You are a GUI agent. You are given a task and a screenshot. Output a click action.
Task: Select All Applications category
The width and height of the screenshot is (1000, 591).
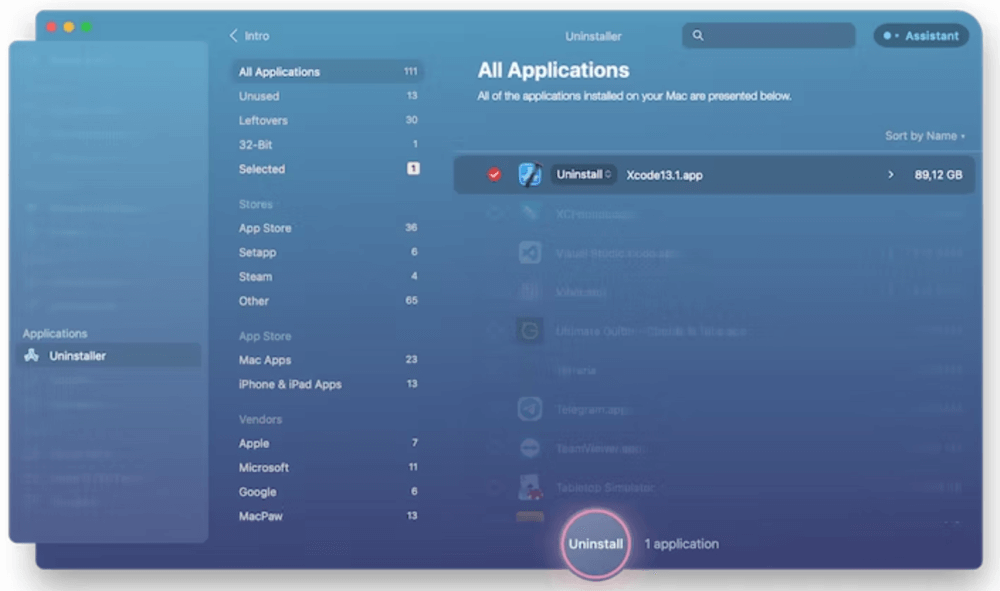pos(327,71)
